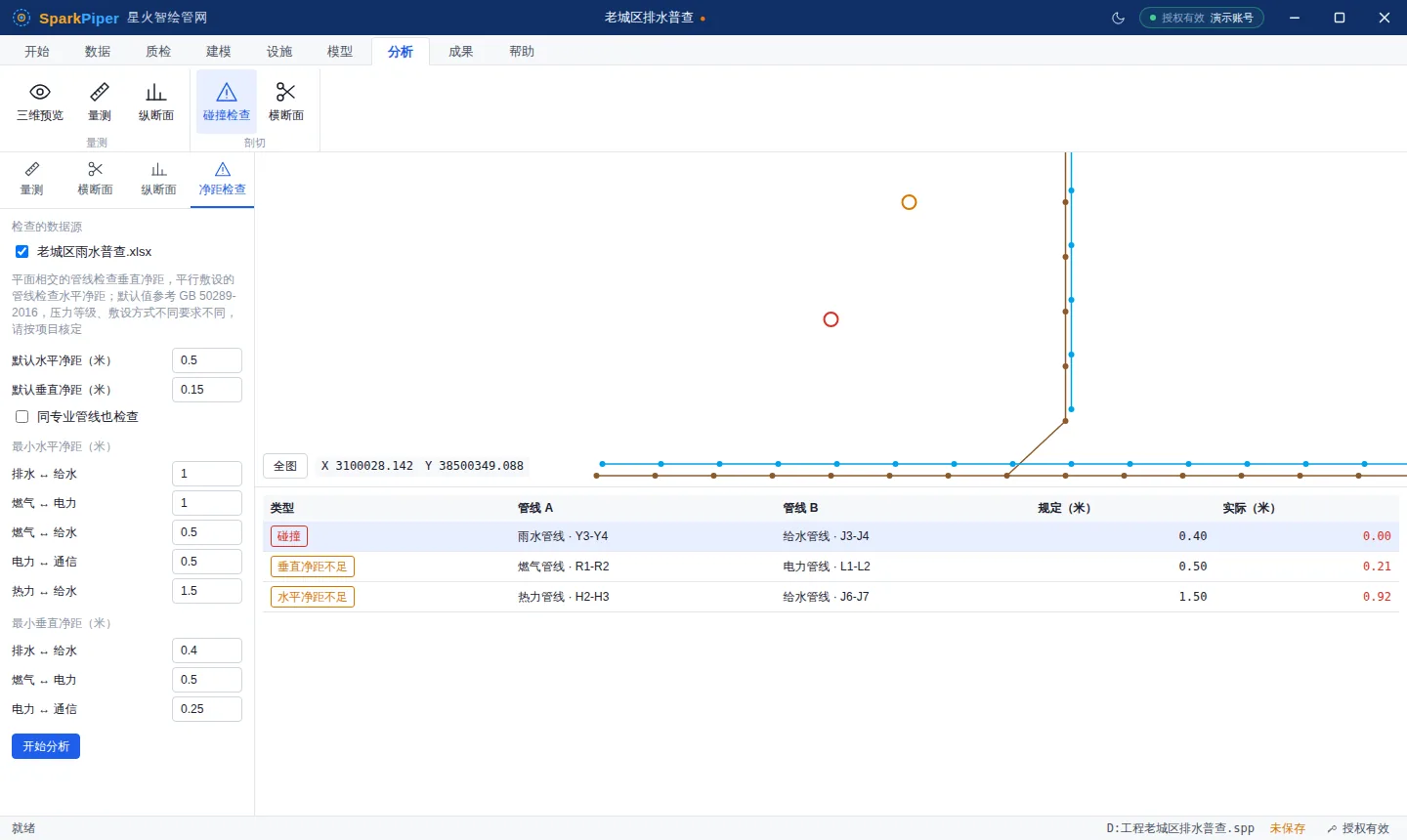
Task: Switch to the side panel 量测 tab
Action: tap(32, 180)
